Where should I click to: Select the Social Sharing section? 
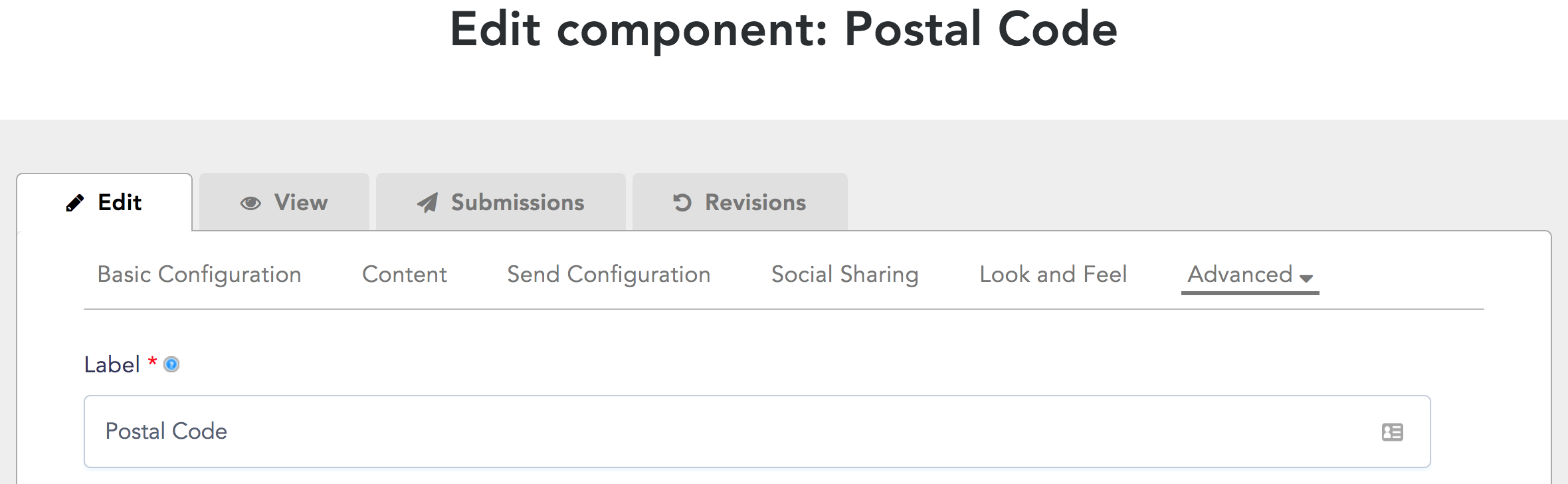(845, 275)
